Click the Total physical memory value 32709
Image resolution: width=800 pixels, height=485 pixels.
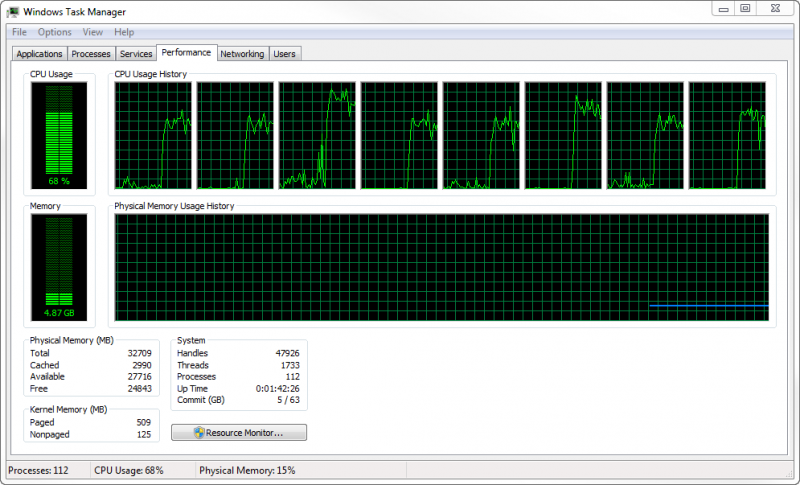(139, 353)
